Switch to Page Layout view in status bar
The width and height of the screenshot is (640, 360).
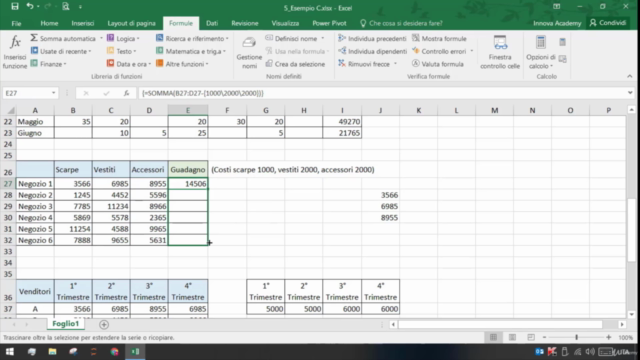click(x=512, y=338)
